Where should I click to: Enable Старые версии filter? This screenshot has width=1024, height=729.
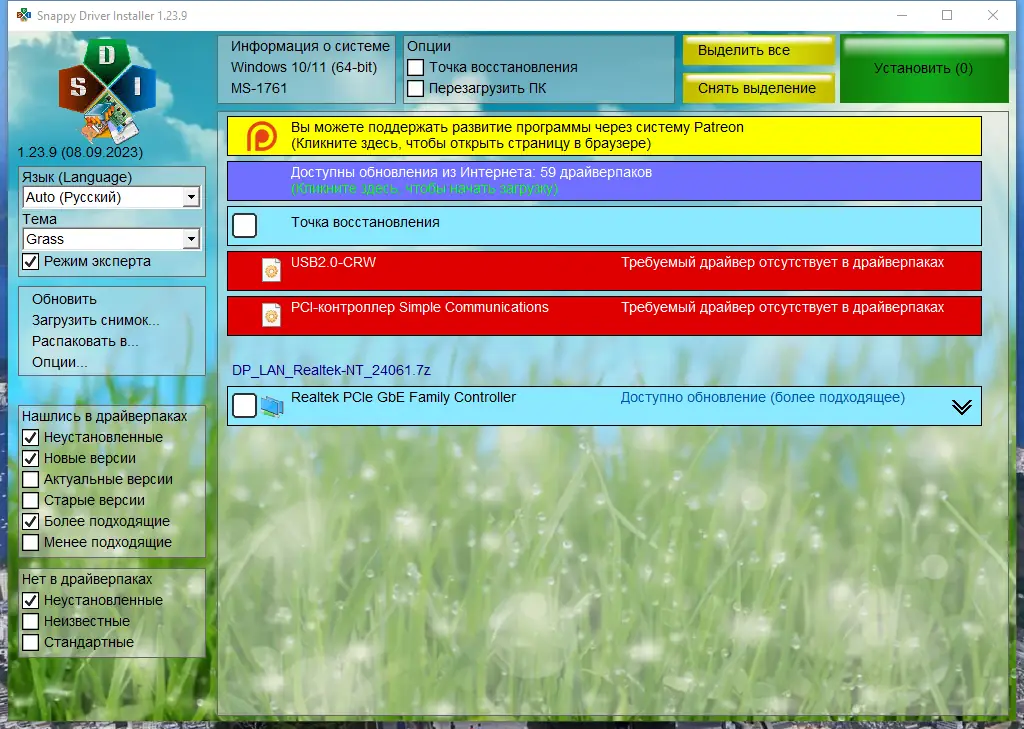tap(31, 500)
